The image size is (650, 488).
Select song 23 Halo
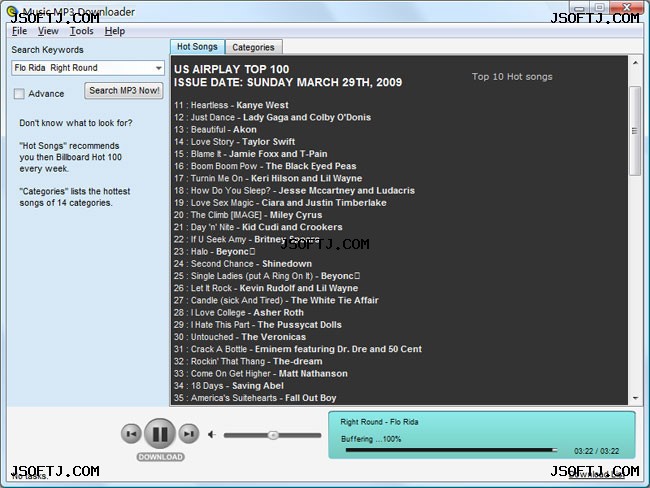pyautogui.click(x=214, y=252)
